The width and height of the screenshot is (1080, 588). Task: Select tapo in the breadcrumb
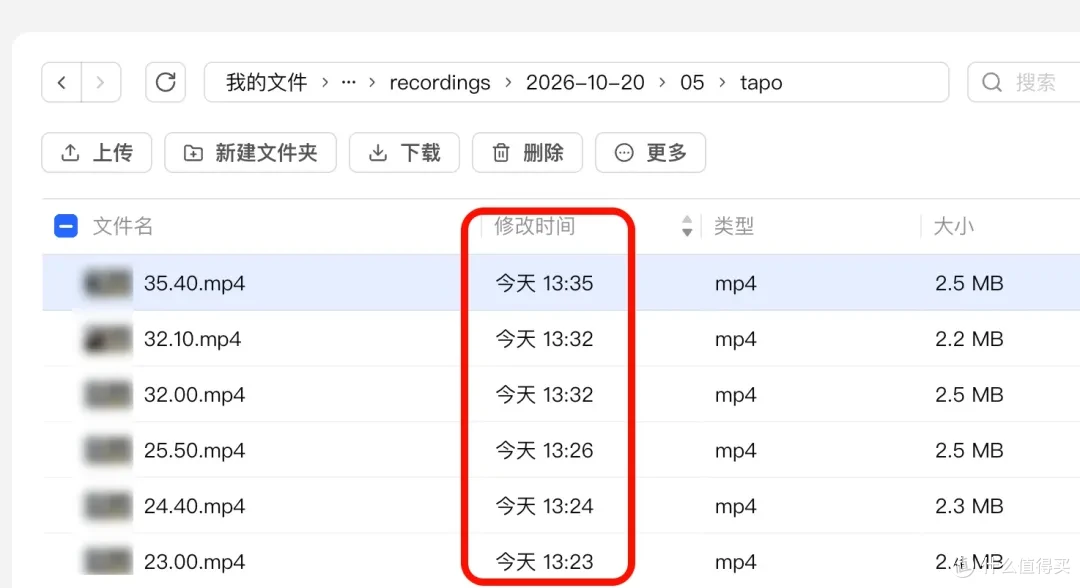tap(761, 83)
